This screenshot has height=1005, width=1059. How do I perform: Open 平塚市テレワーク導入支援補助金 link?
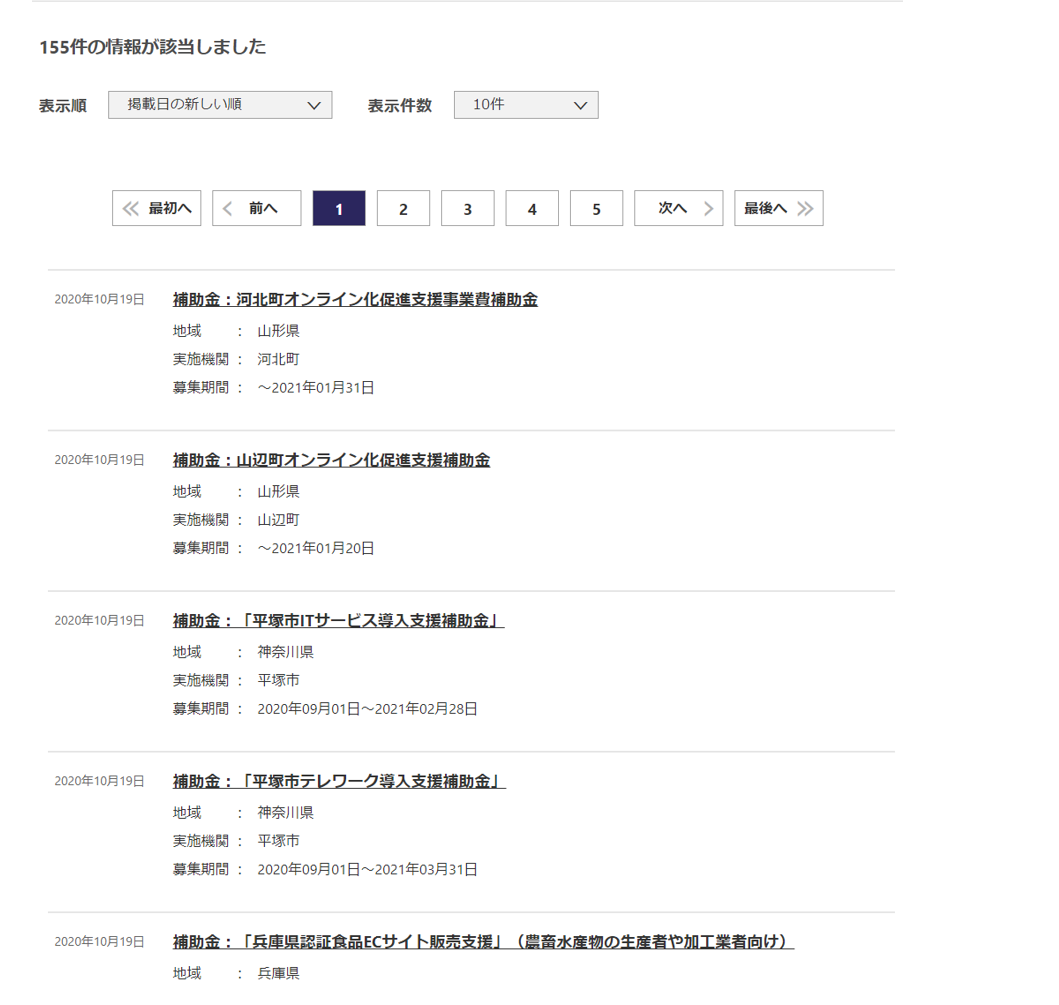point(339,781)
